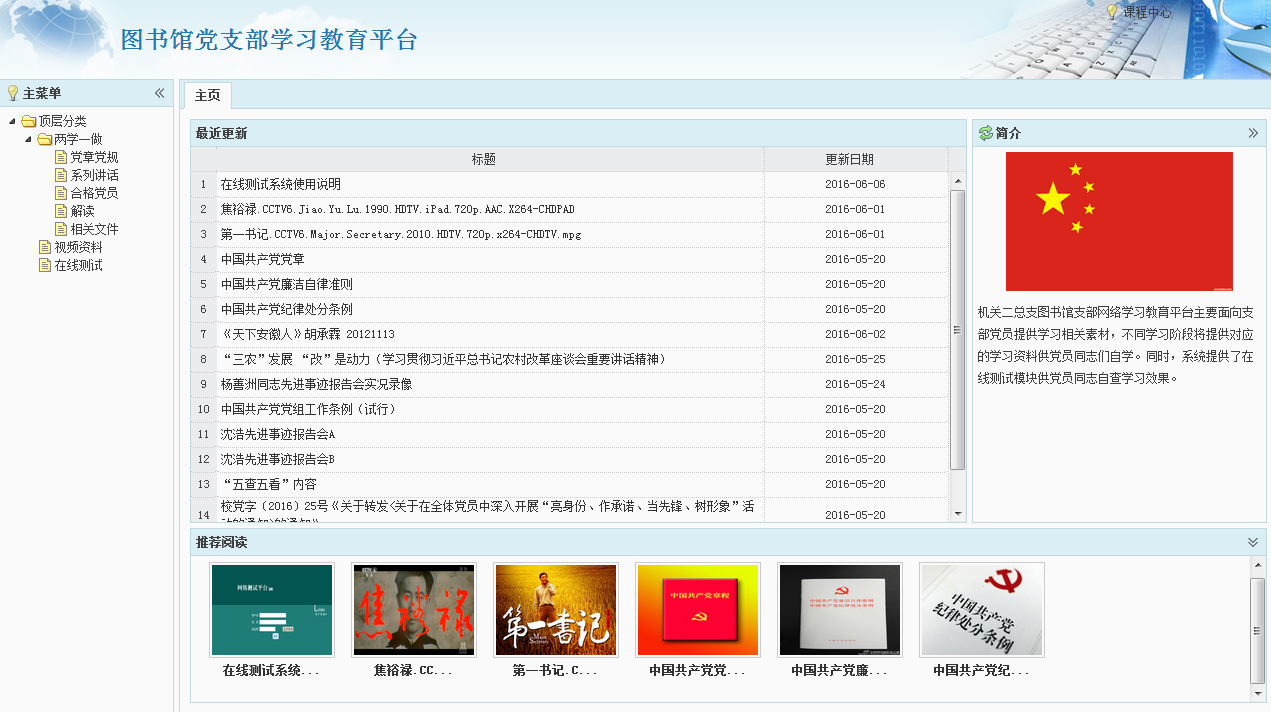Collapse the 推荐阅读 panel
Screen dimensions: 1271x712
pyautogui.click(x=1253, y=542)
